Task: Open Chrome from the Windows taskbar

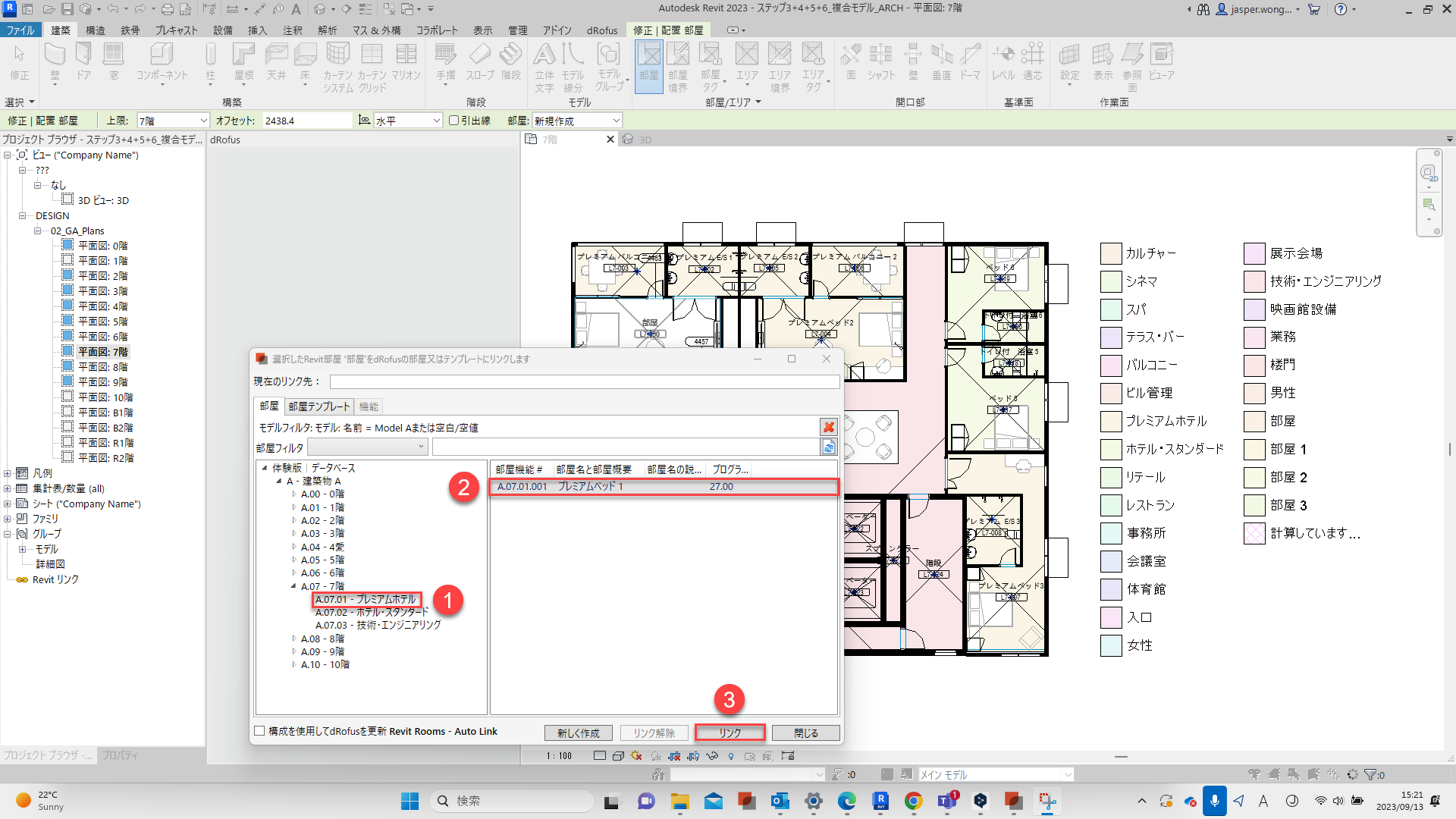Action: 913,801
